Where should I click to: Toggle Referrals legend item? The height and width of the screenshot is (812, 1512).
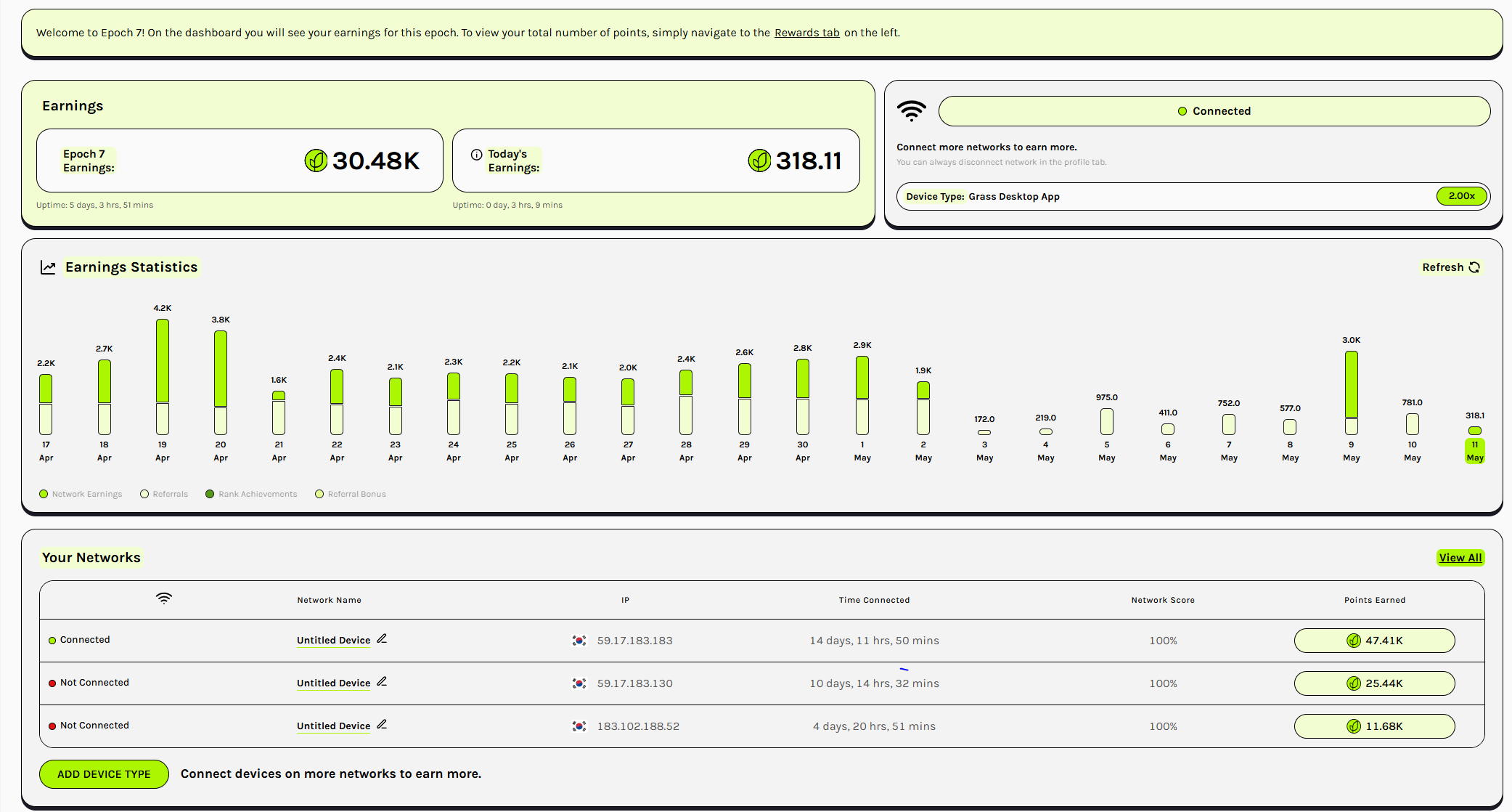tap(164, 494)
